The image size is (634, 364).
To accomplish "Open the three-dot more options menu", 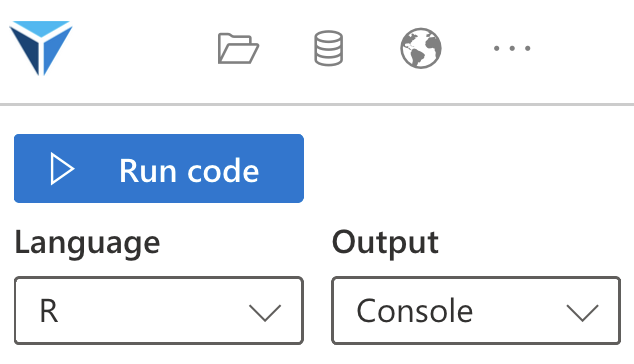I will (x=512, y=49).
